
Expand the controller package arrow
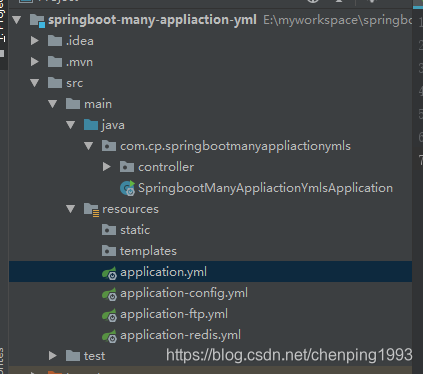(x=107, y=167)
